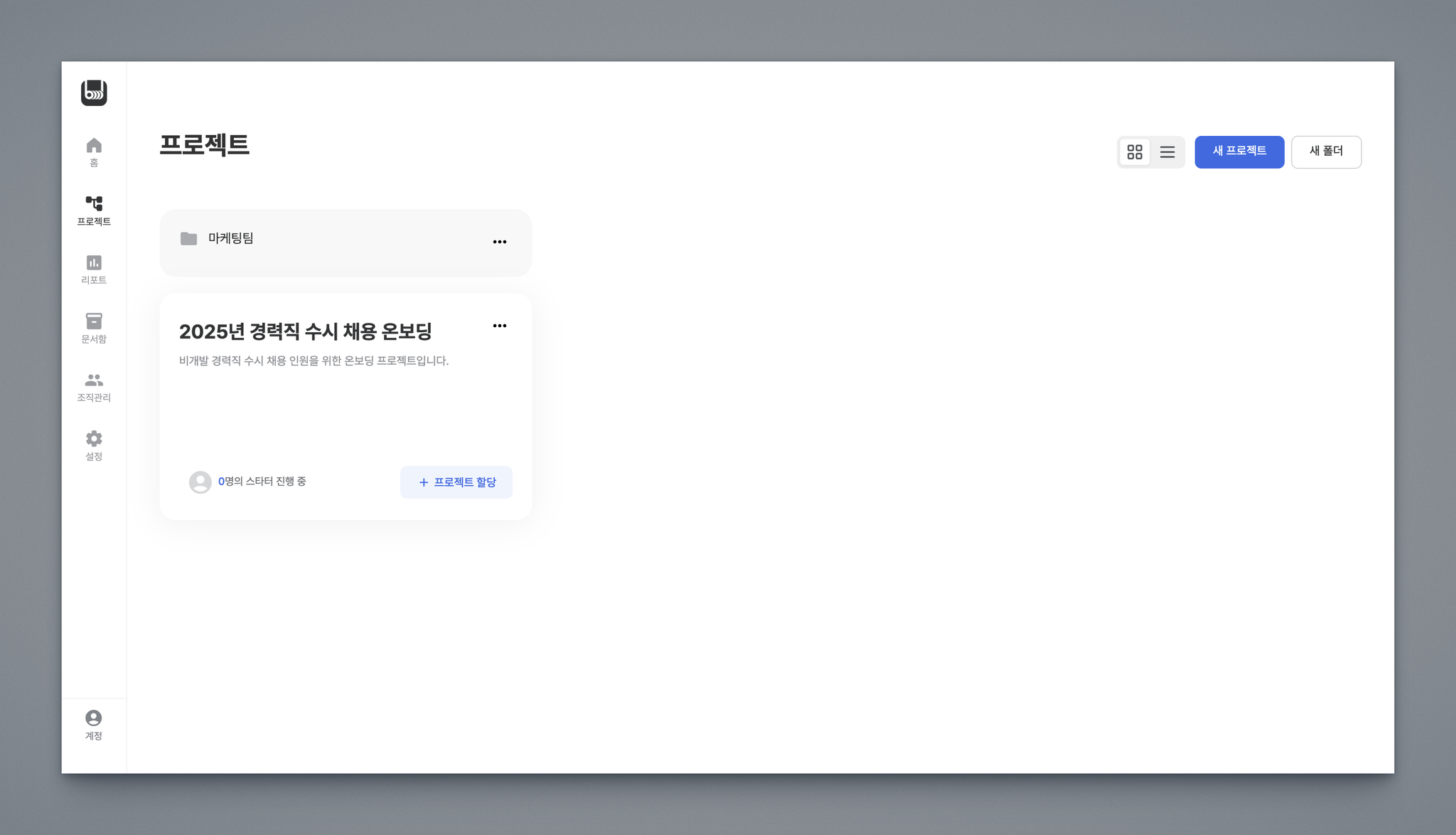Open 설정 settings gear
Screen dimensions: 1456x835
[94, 445]
